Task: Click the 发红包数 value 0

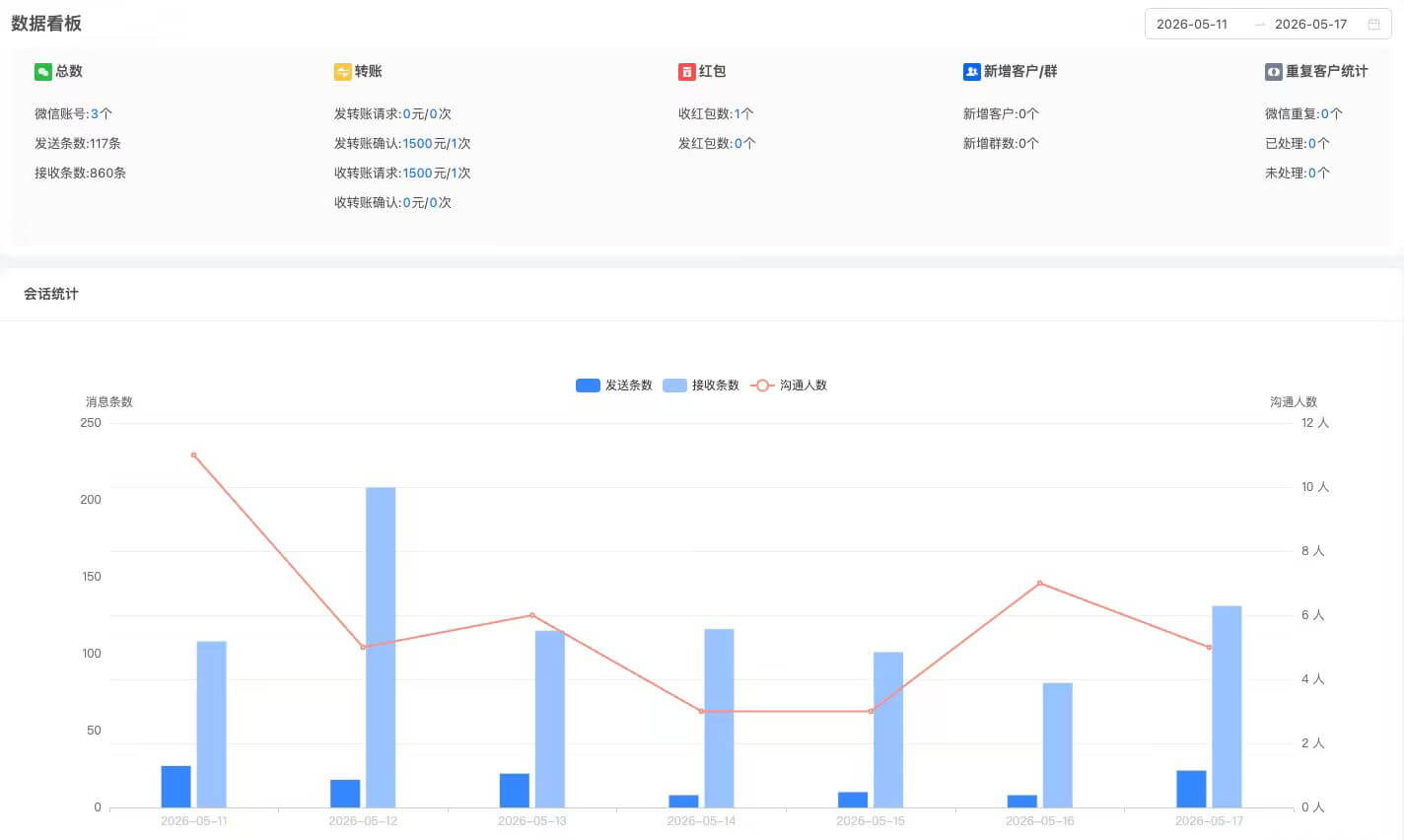Action: 738,144
